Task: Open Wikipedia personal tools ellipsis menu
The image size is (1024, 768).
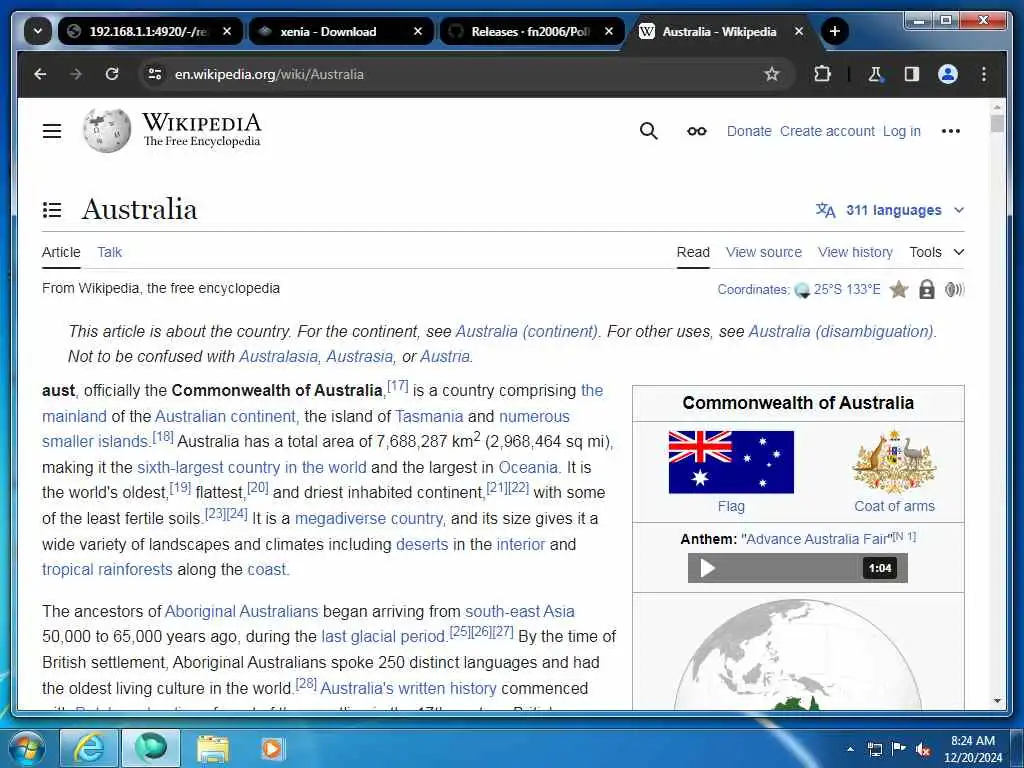Action: (x=951, y=131)
